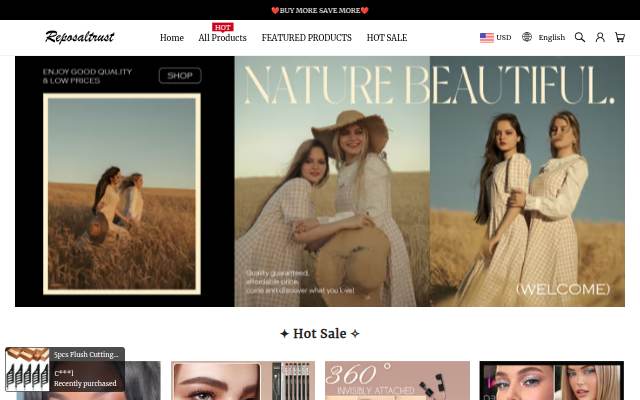Click the SHOP button on banner
Image resolution: width=640 pixels, height=400 pixels.
(180, 76)
